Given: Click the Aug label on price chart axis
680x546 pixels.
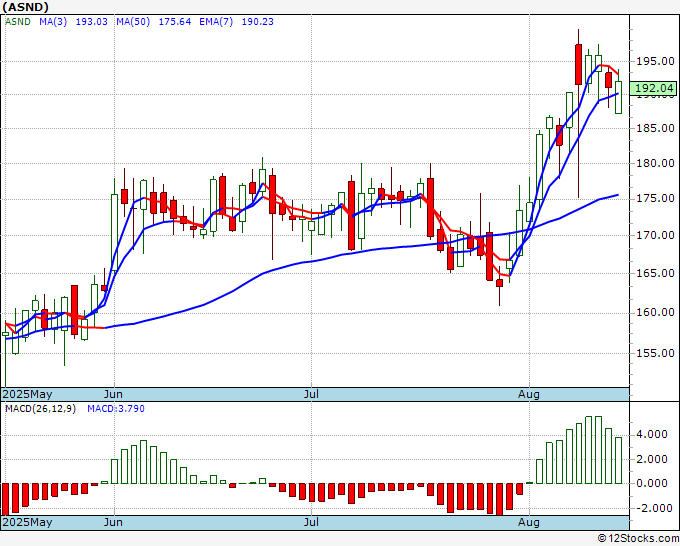Looking at the screenshot, I should [529, 394].
